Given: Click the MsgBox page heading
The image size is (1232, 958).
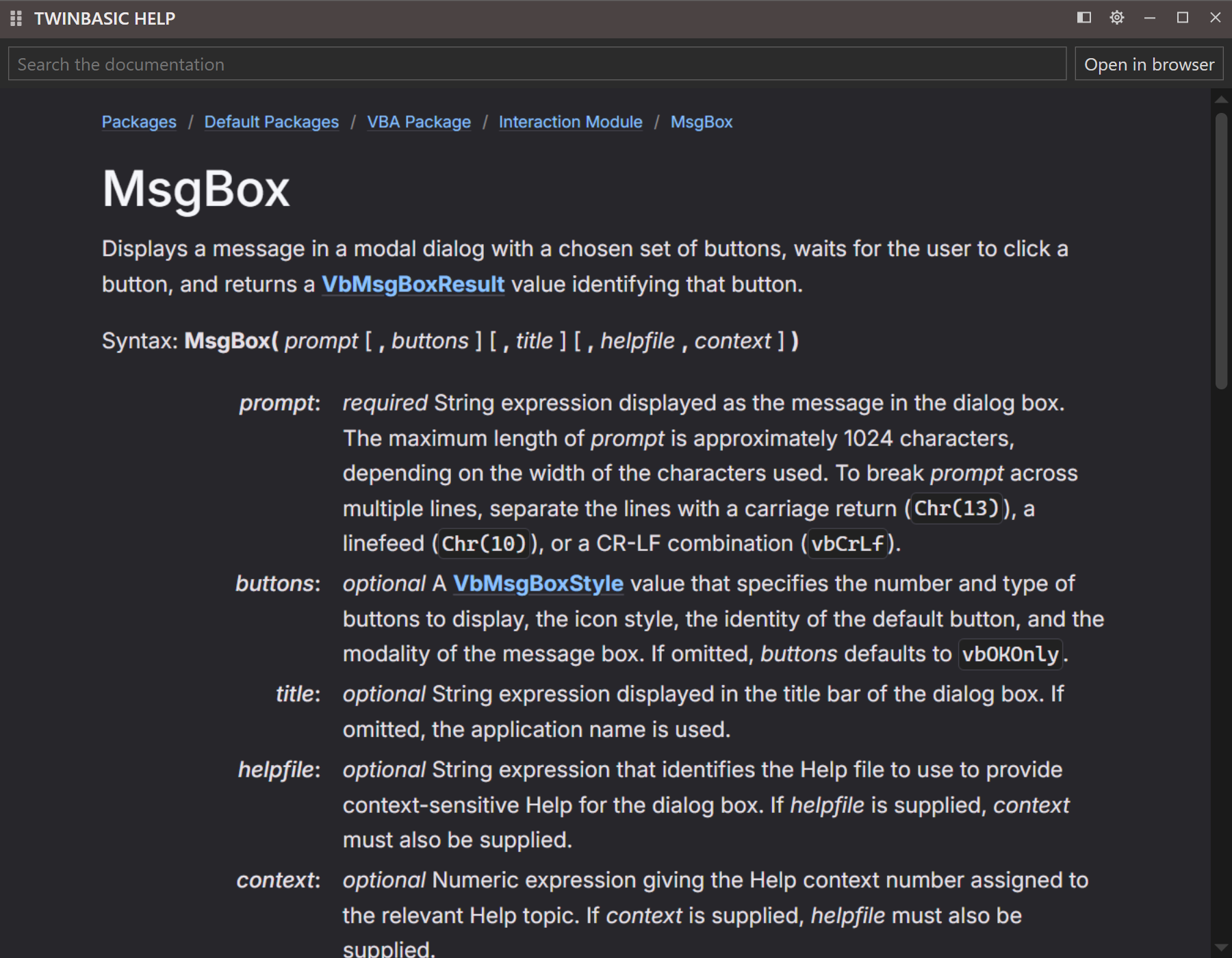Looking at the screenshot, I should pos(196,189).
